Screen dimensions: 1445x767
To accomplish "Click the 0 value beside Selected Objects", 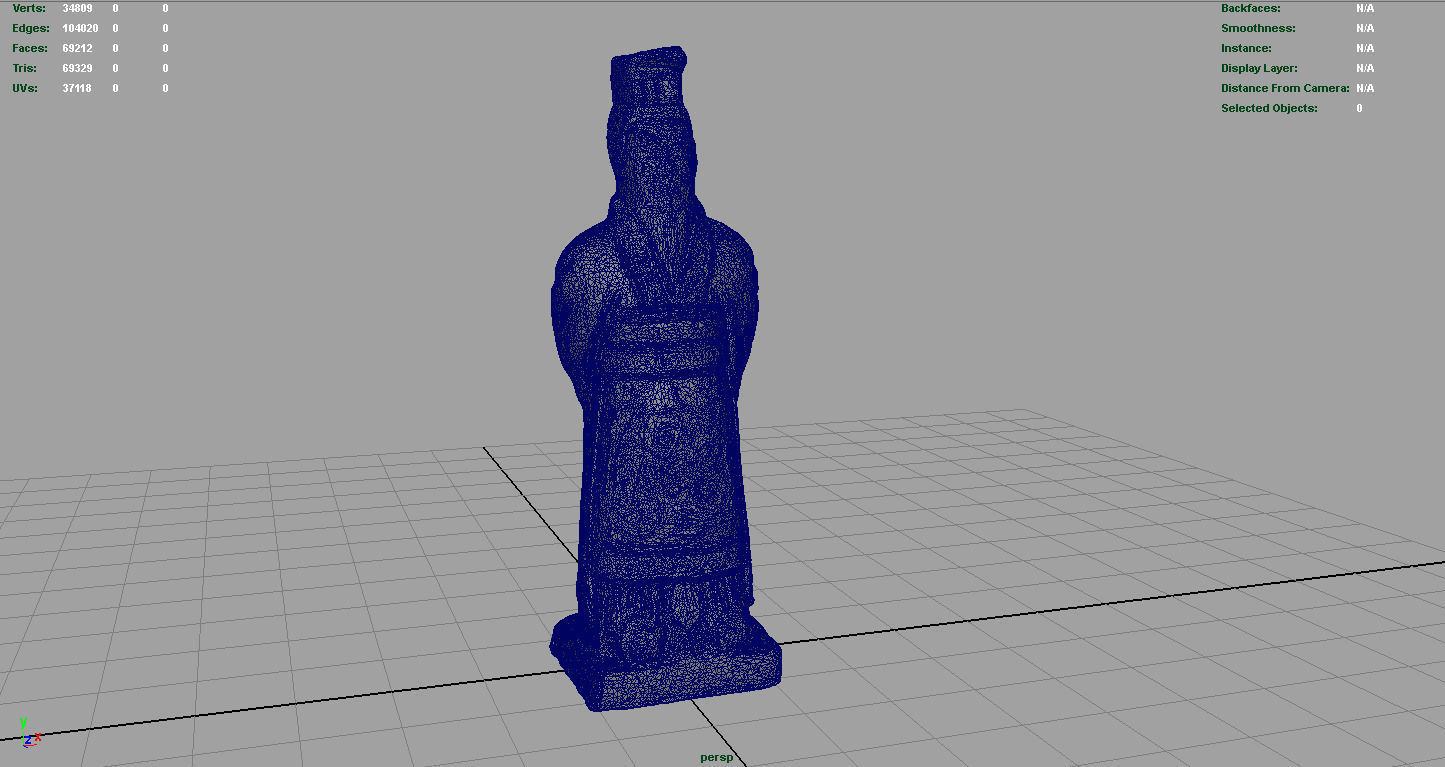I will click(1359, 108).
